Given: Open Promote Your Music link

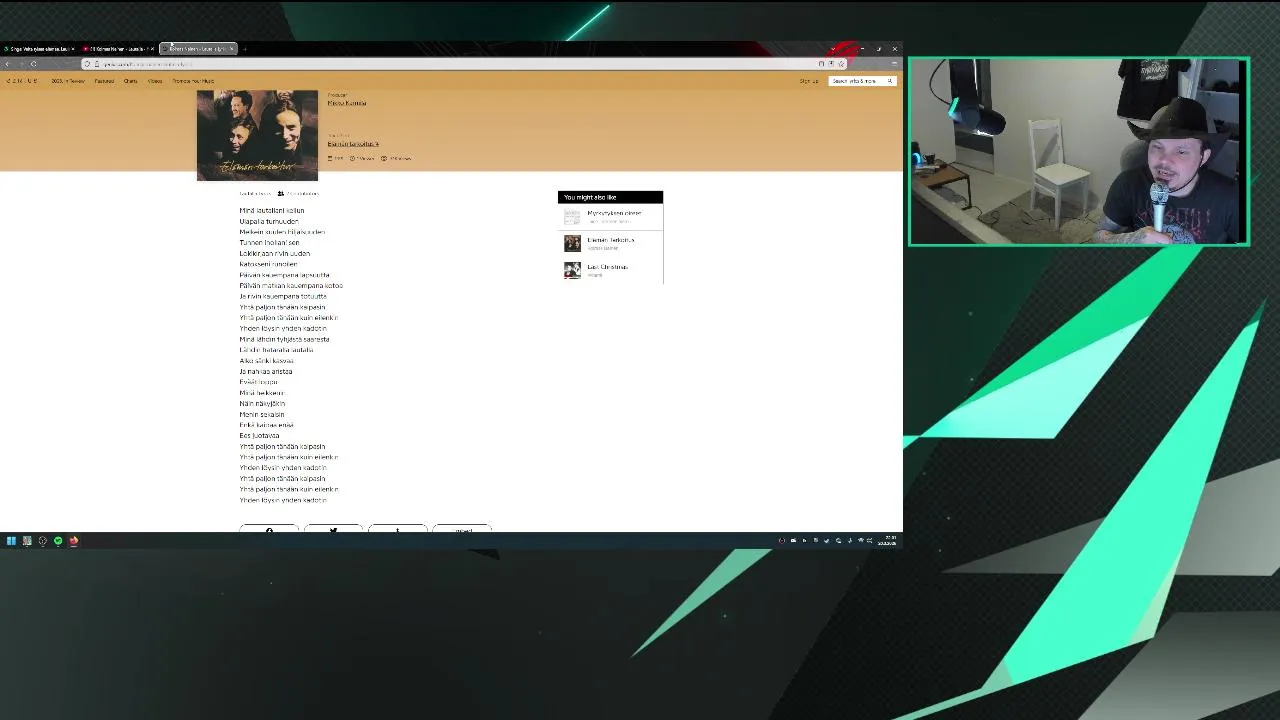Looking at the screenshot, I should pos(193,81).
